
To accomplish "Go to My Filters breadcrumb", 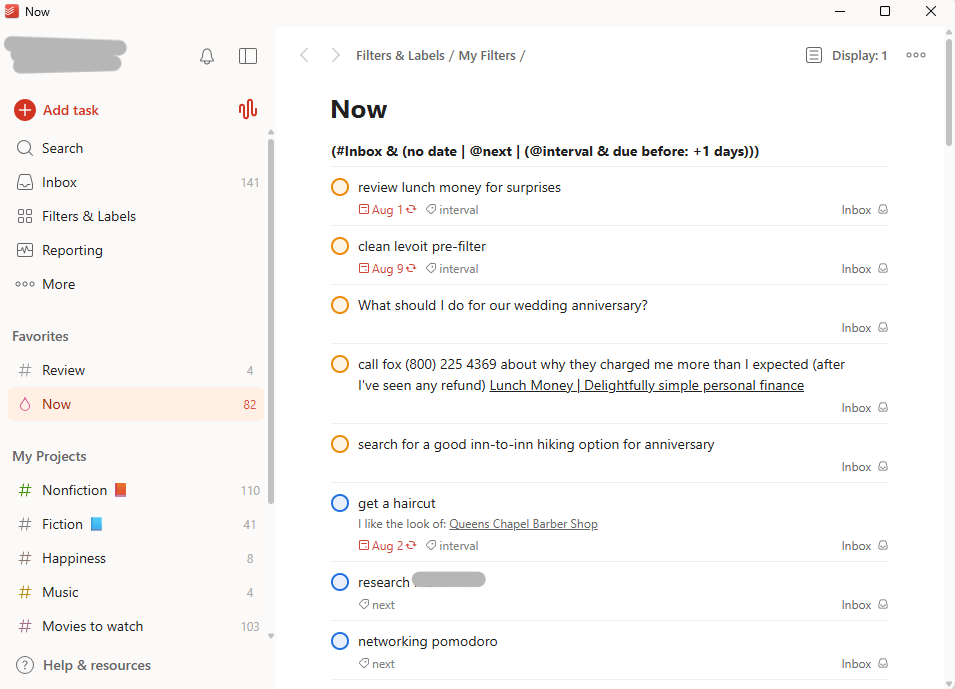I will point(487,55).
